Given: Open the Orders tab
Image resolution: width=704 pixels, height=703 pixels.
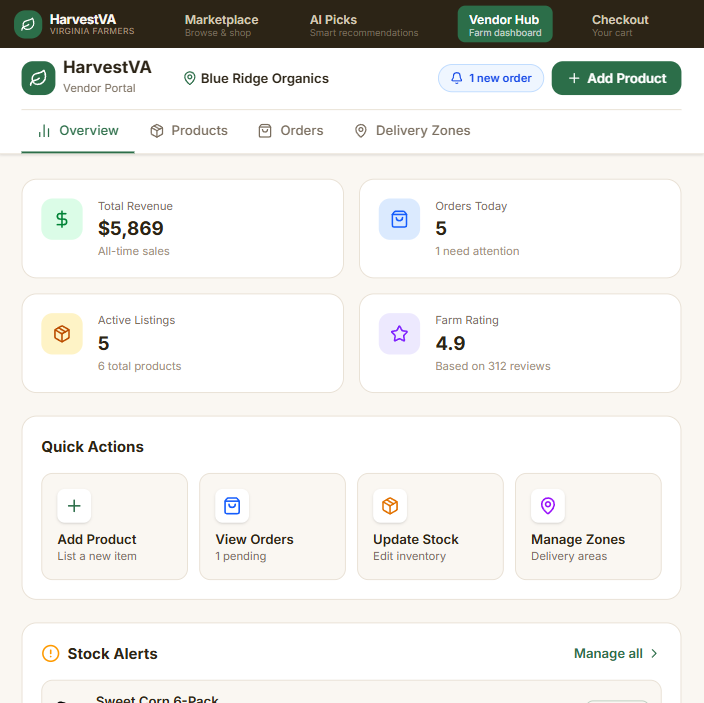Looking at the screenshot, I should click(291, 131).
